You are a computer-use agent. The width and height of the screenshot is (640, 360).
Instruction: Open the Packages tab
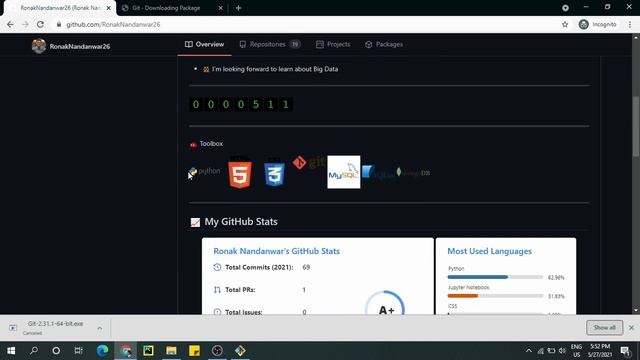pos(384,44)
